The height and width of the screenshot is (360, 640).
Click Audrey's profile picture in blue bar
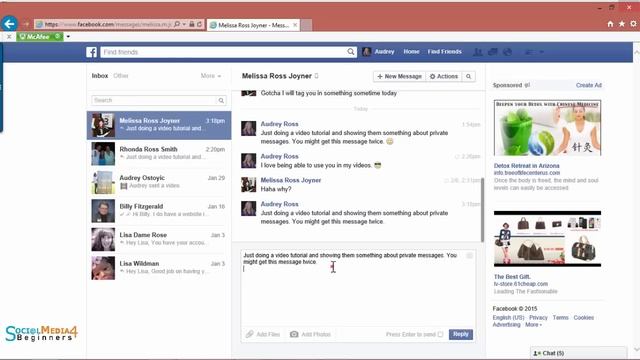point(367,52)
